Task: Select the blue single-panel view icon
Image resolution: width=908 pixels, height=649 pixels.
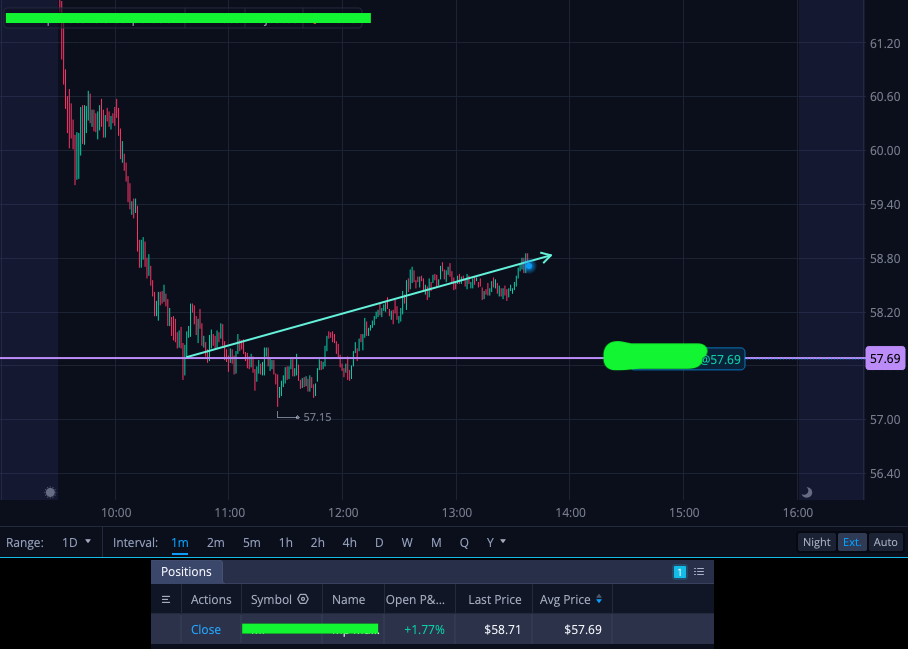Action: pos(680,572)
